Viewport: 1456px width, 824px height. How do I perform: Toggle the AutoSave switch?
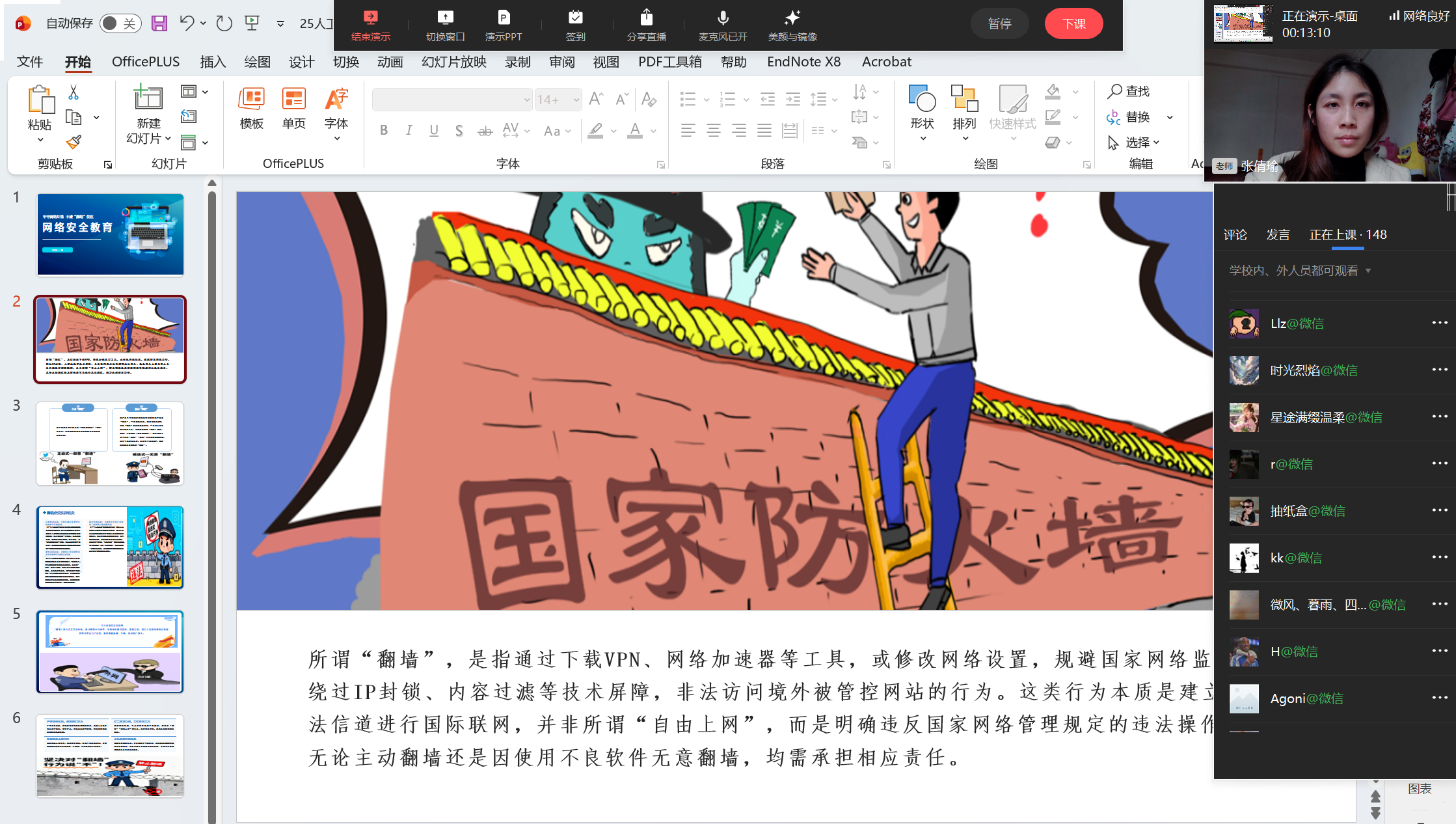(x=120, y=23)
